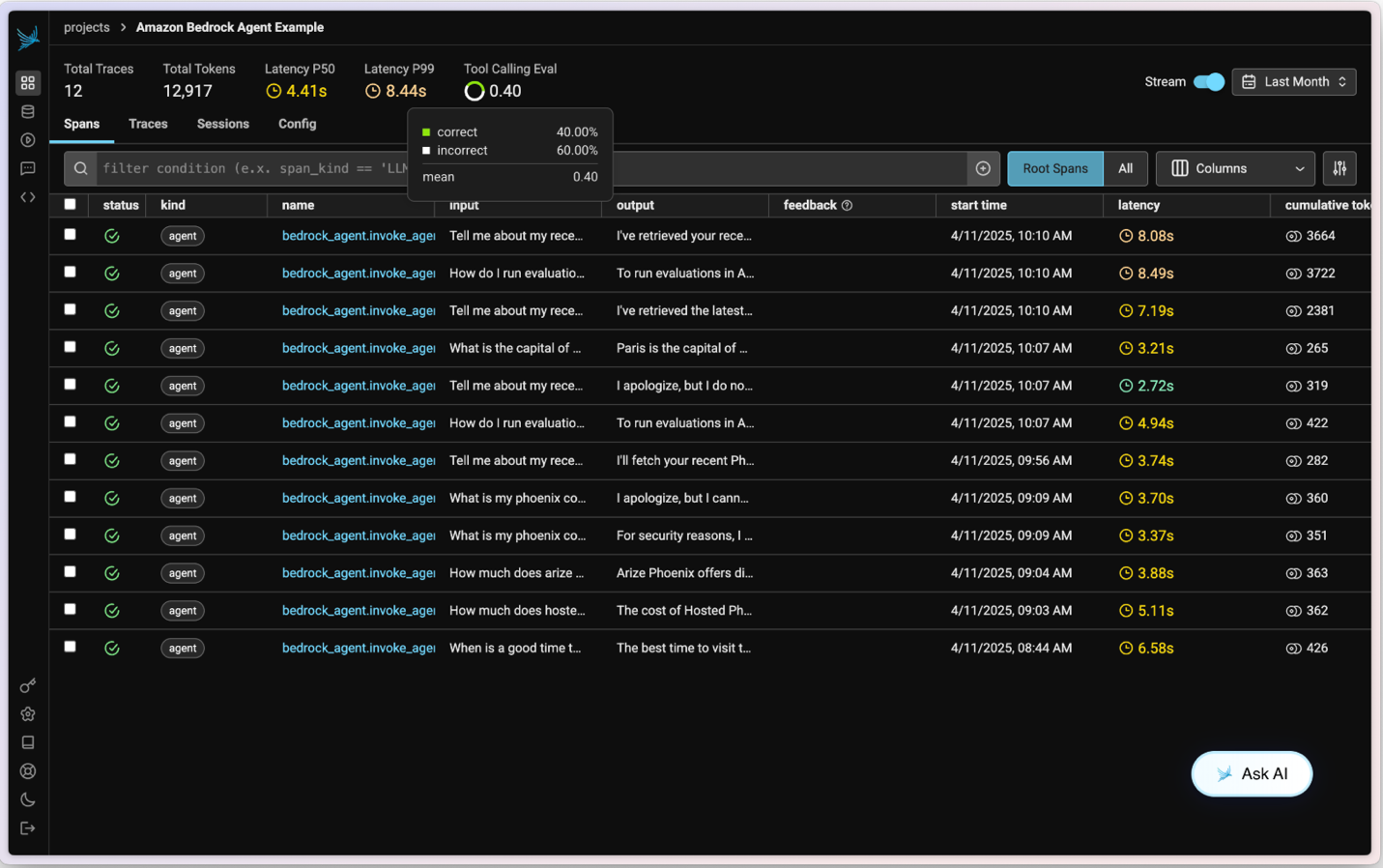The height and width of the screenshot is (868, 1383).
Task: Click the Ask AI button
Action: pyautogui.click(x=1252, y=774)
